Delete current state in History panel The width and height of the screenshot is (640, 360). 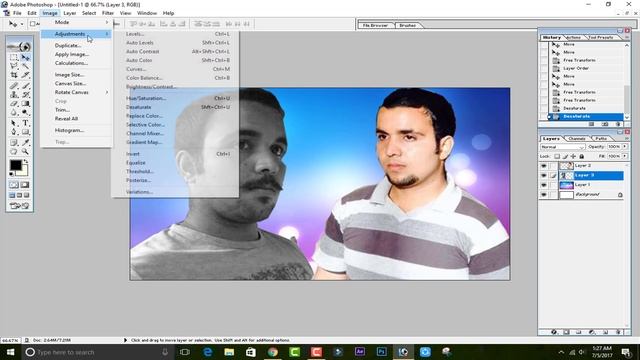pos(618,124)
